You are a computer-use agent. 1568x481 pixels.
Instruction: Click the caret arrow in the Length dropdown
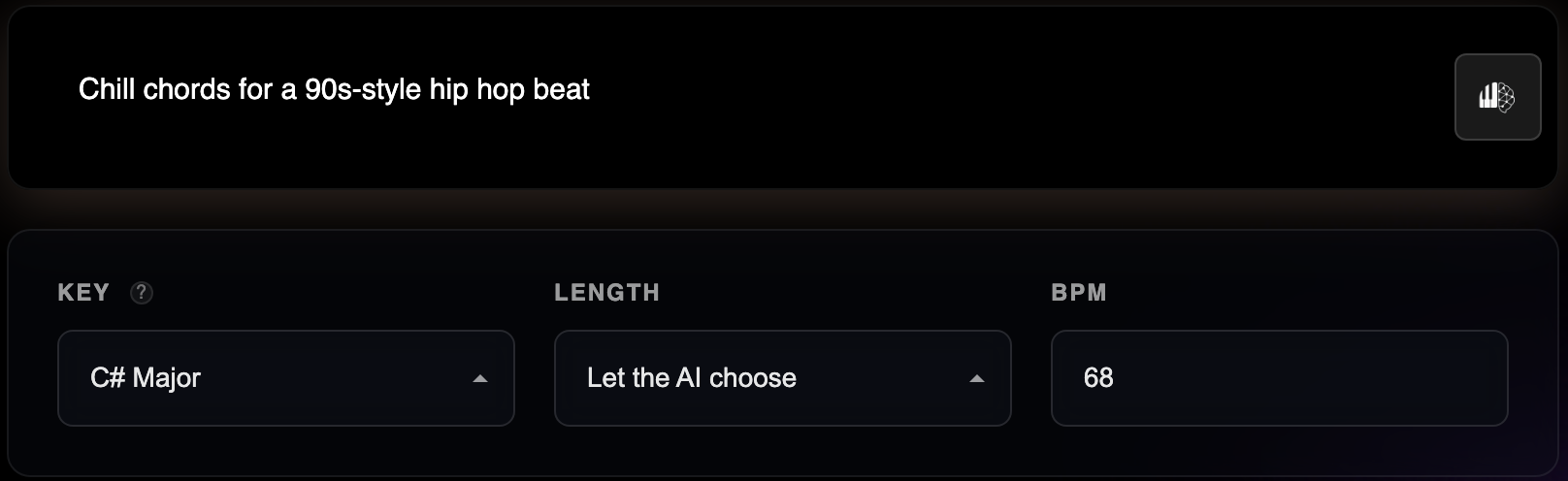(977, 378)
